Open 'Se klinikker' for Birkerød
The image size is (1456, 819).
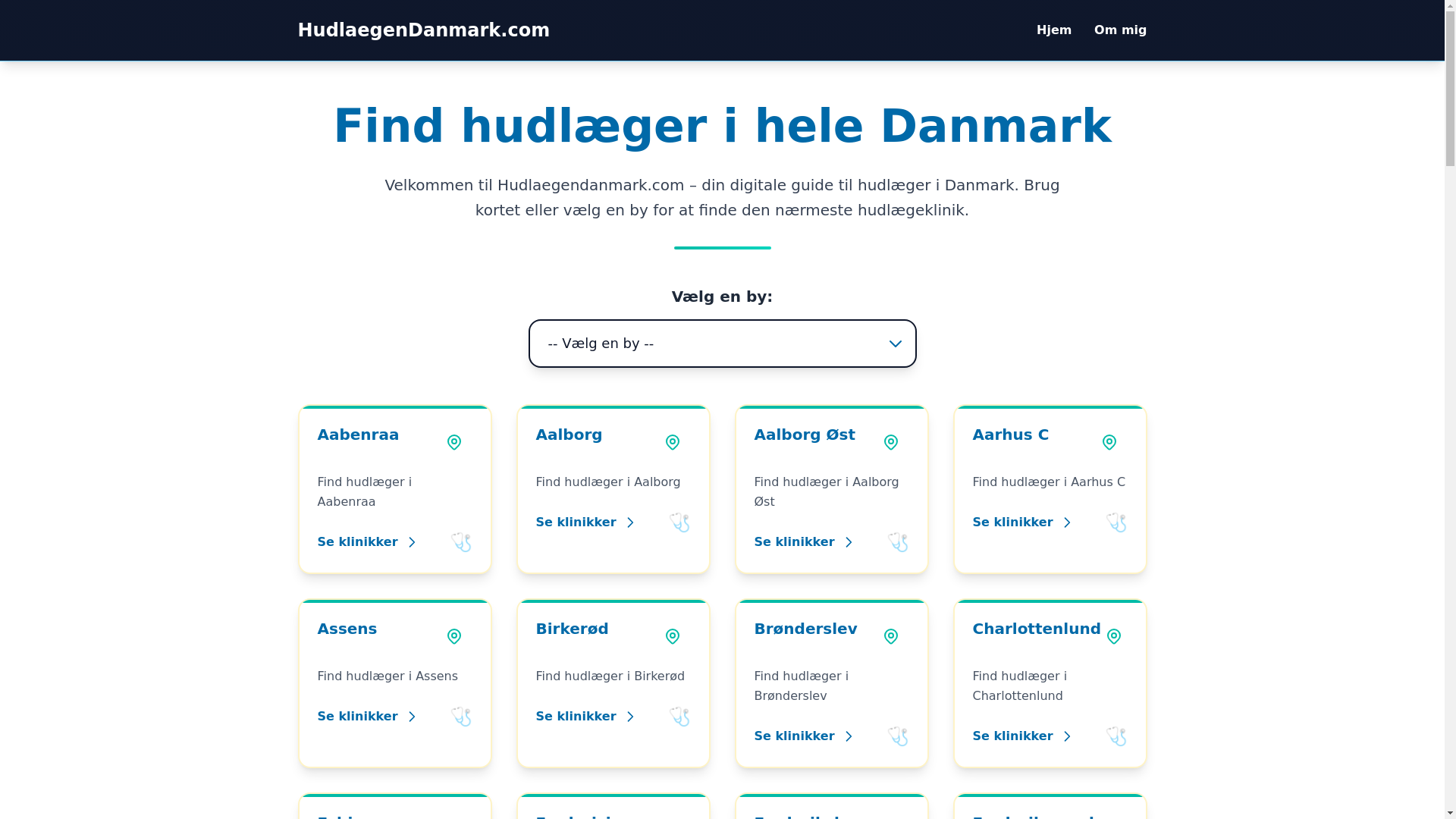pos(586,717)
